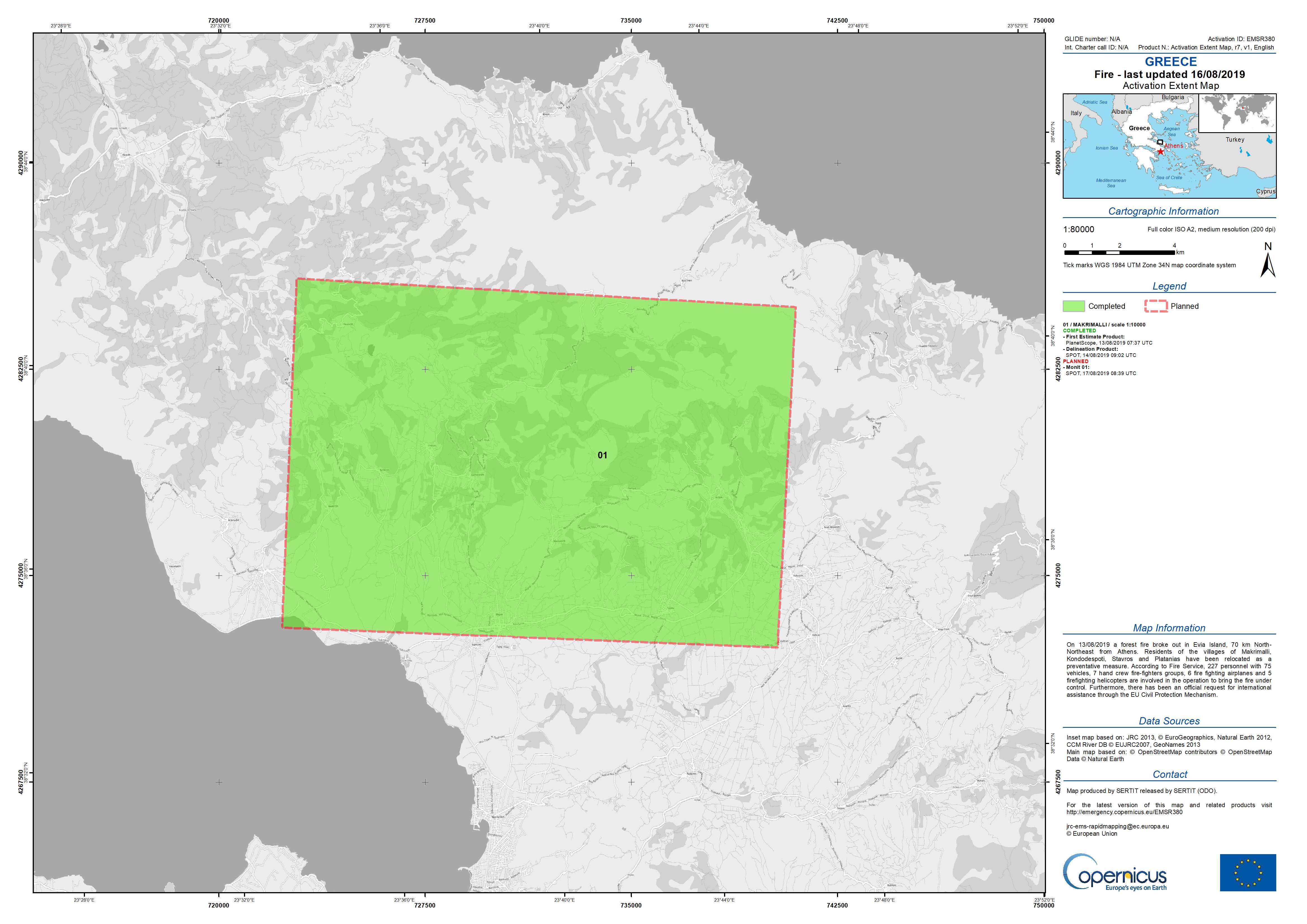Click the 1:80000 scale text
1307x924 pixels.
click(1078, 229)
